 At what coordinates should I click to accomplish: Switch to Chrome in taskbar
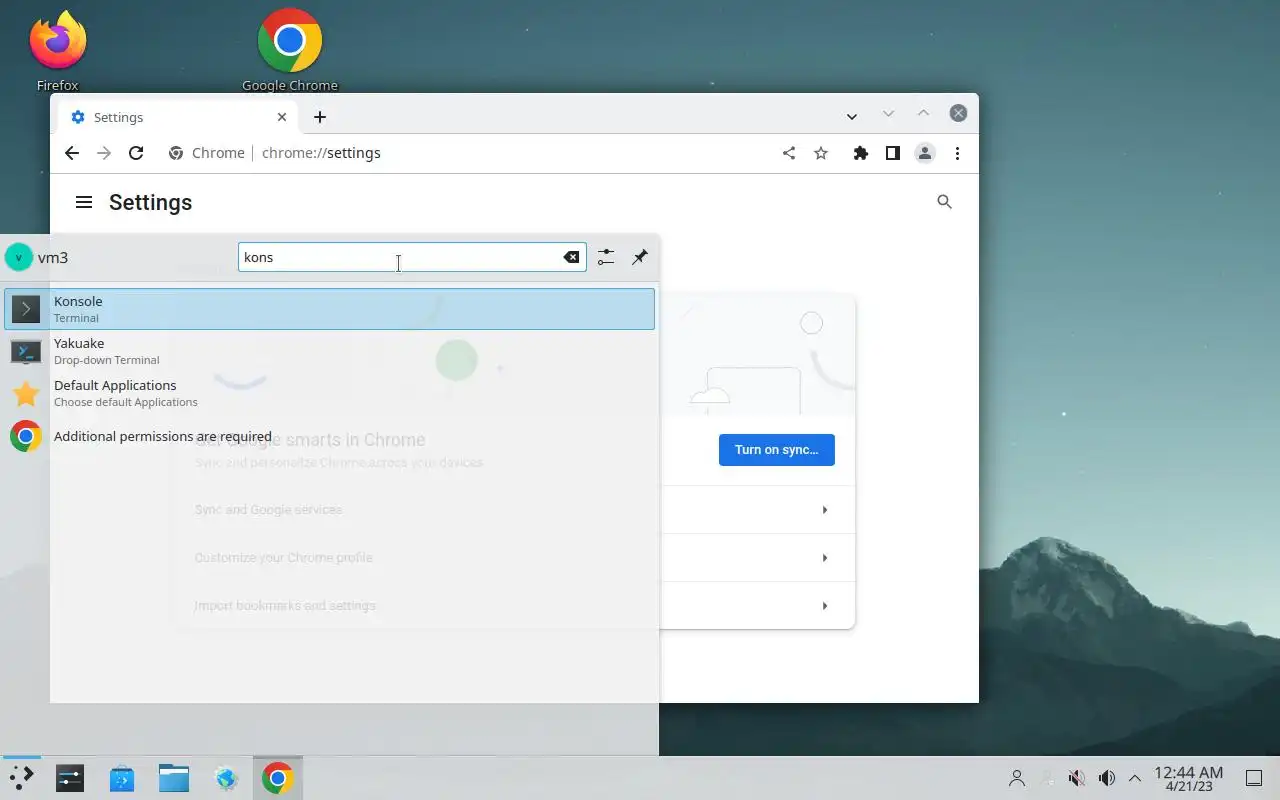coord(278,777)
